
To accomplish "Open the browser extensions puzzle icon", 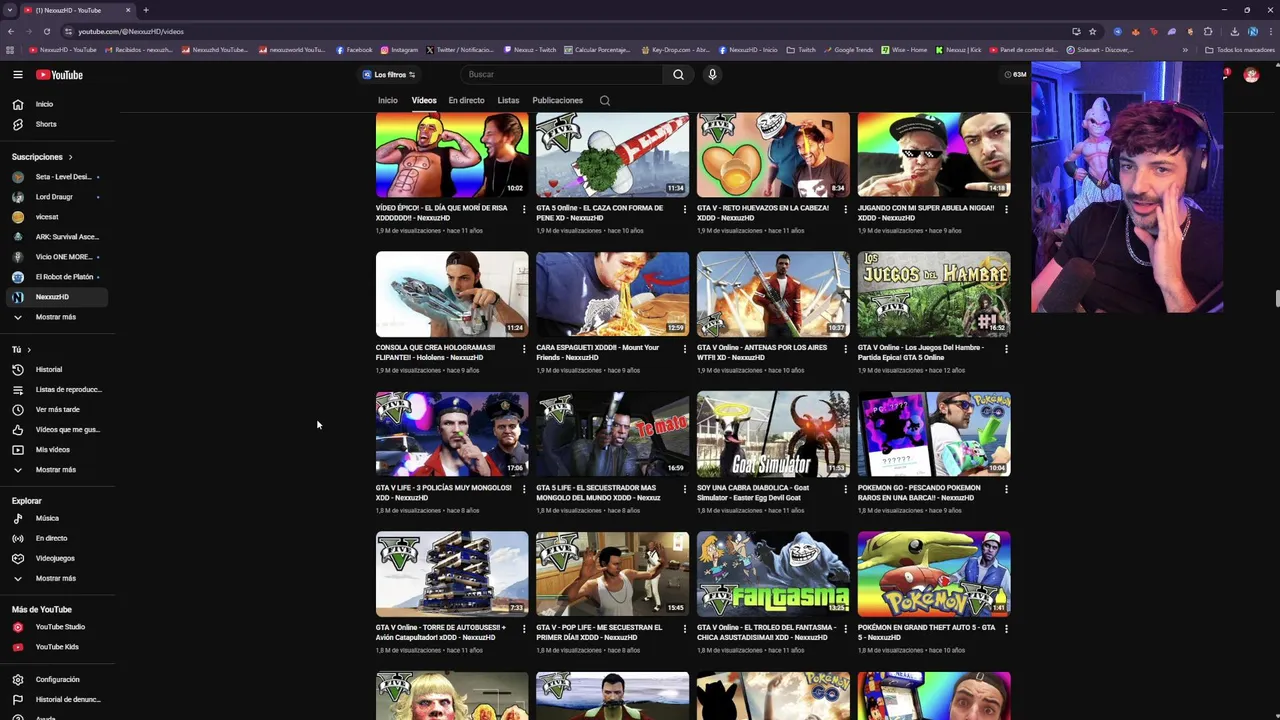I will [x=1208, y=31].
